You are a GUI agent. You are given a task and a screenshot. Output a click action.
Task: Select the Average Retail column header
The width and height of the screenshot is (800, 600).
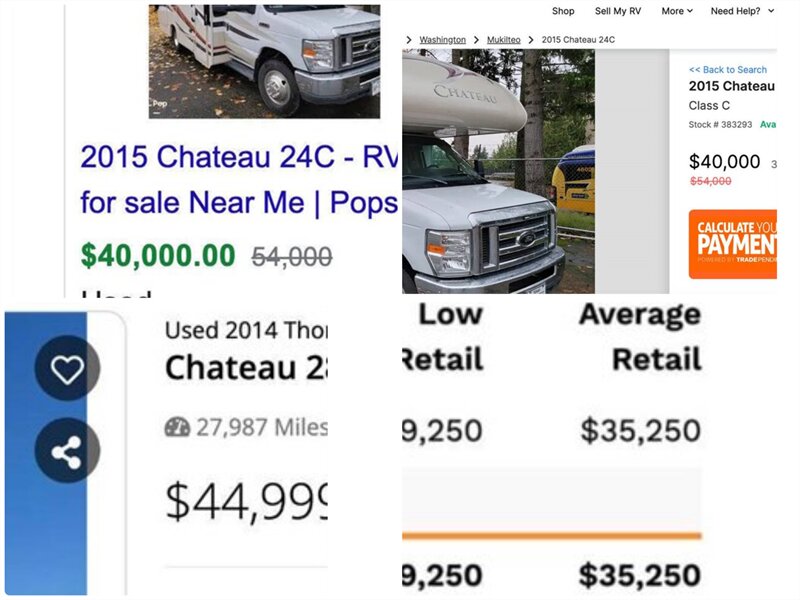point(639,337)
